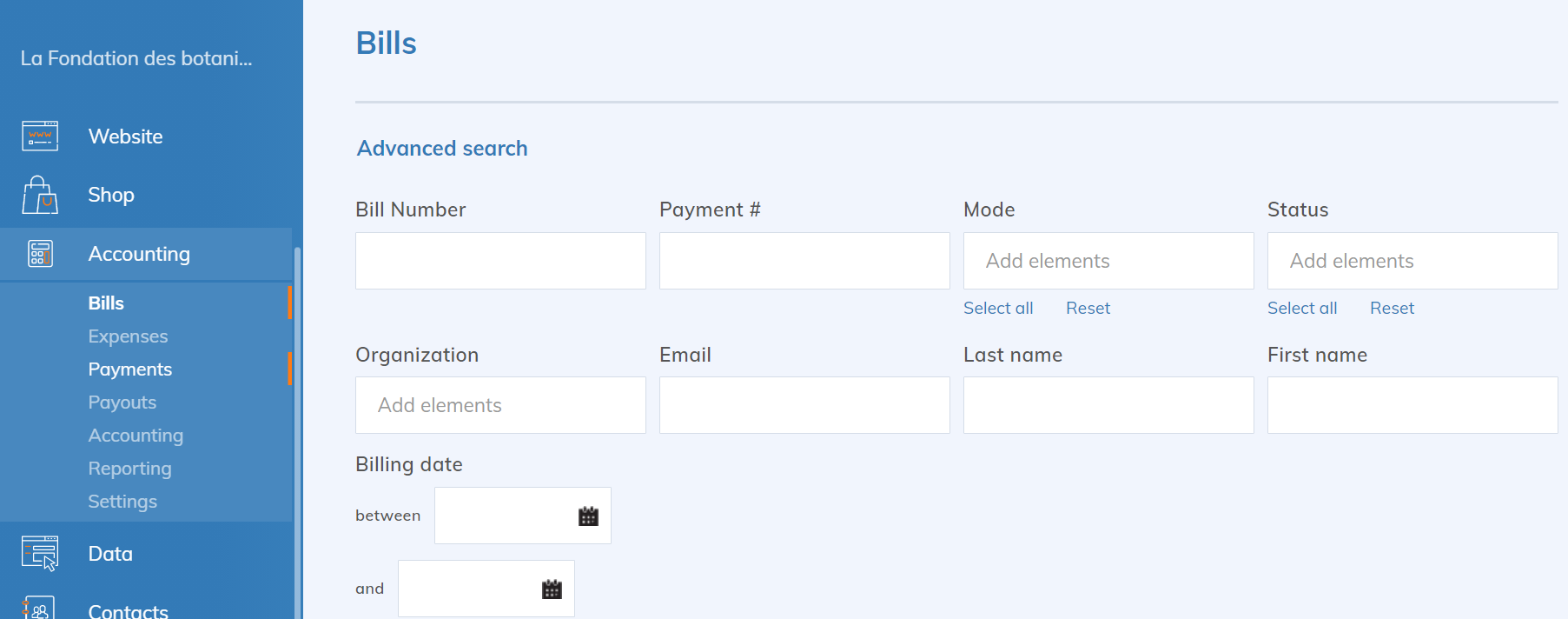Image resolution: width=1568 pixels, height=619 pixels.
Task: Focus the Bill Number input field
Action: [x=500, y=261]
